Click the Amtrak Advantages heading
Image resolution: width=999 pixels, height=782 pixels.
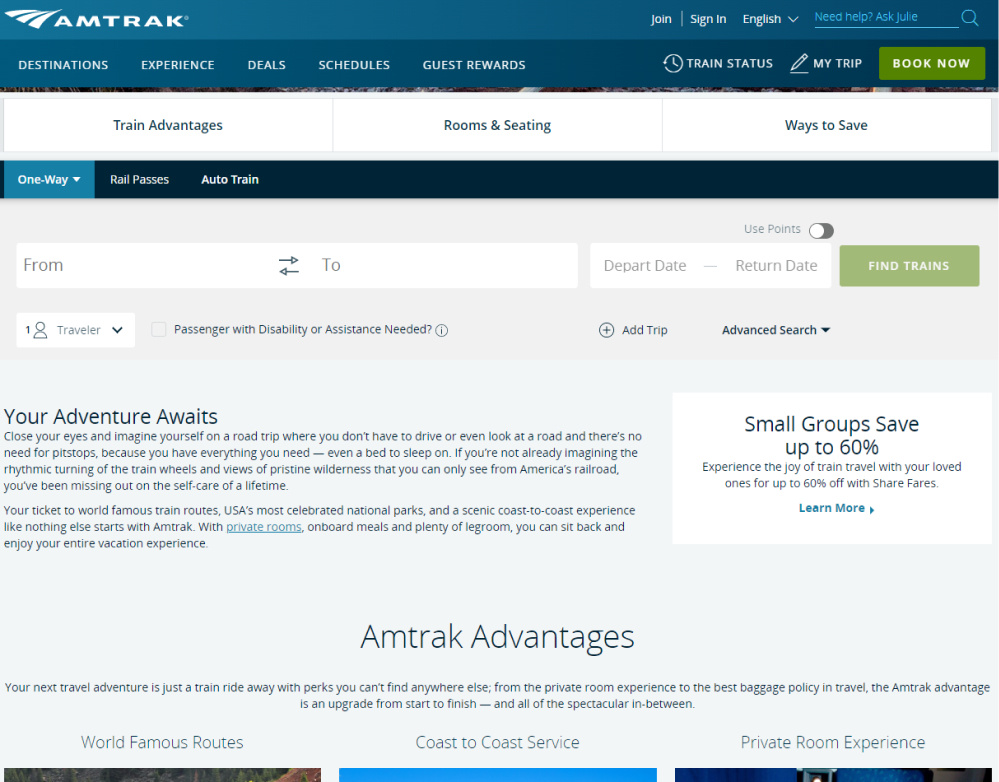coord(498,637)
